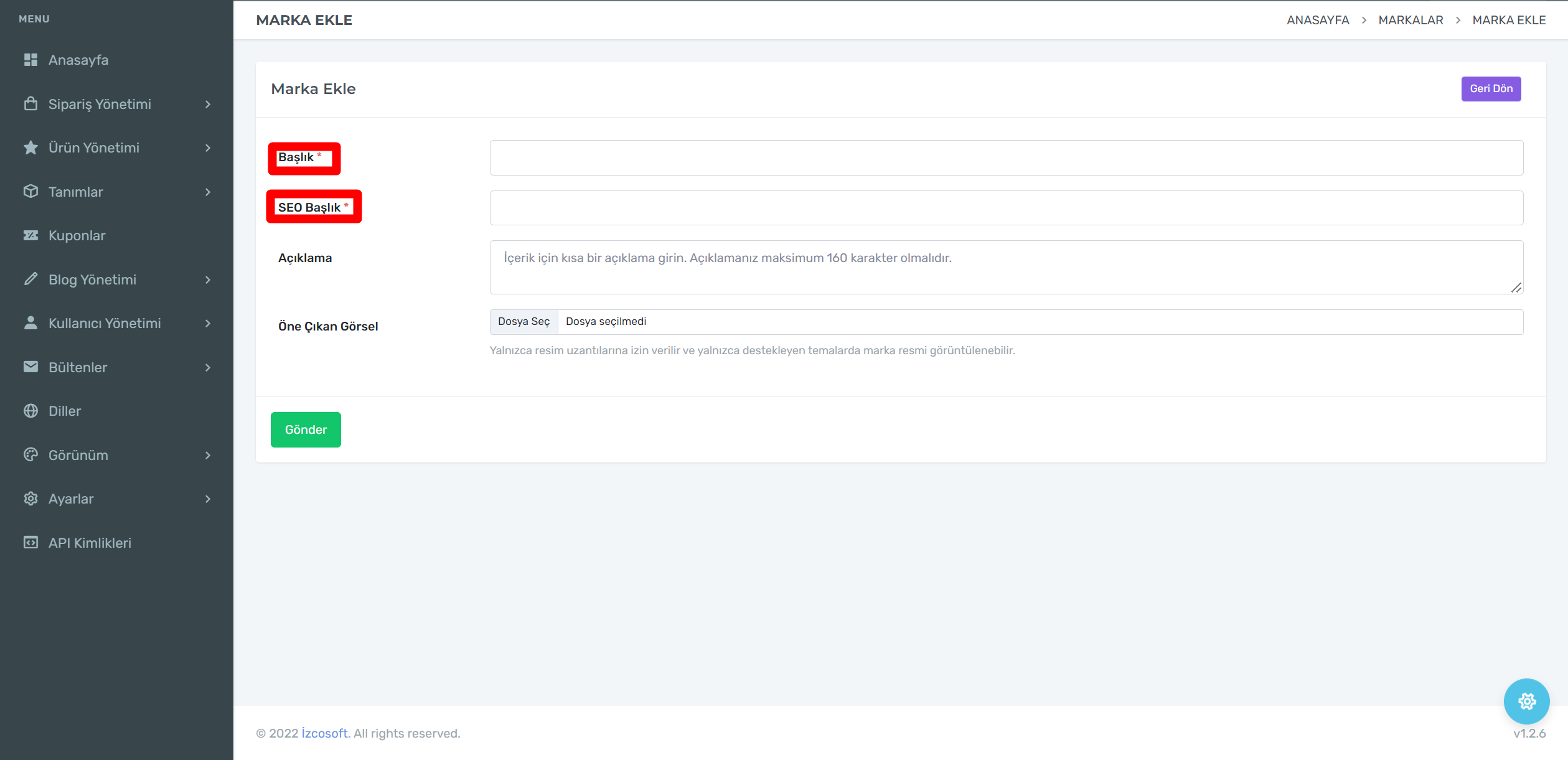
Task: Navigate to ANASAYFA breadcrumb link
Action: (x=1318, y=20)
